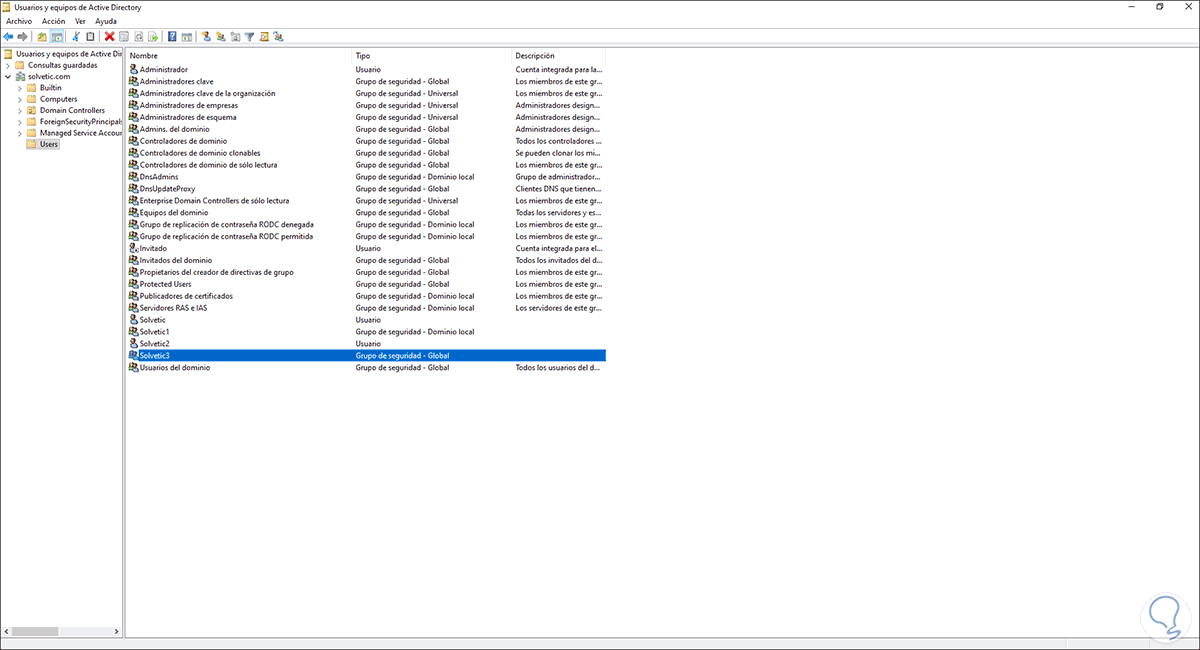Click the Domain Controllers folder icon
Image resolution: width=1200 pixels, height=650 pixels.
(x=32, y=110)
